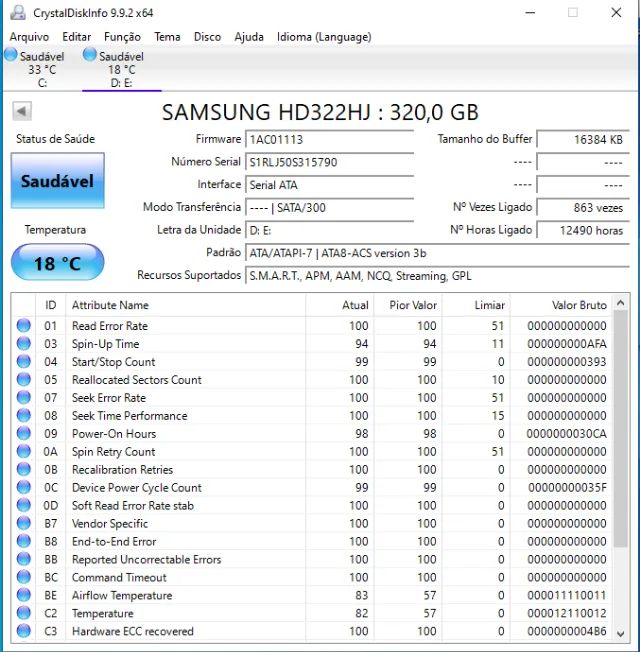Viewport: 640px width, 652px height.
Task: Click status icon of Vendor Specific row
Action: (x=24, y=523)
